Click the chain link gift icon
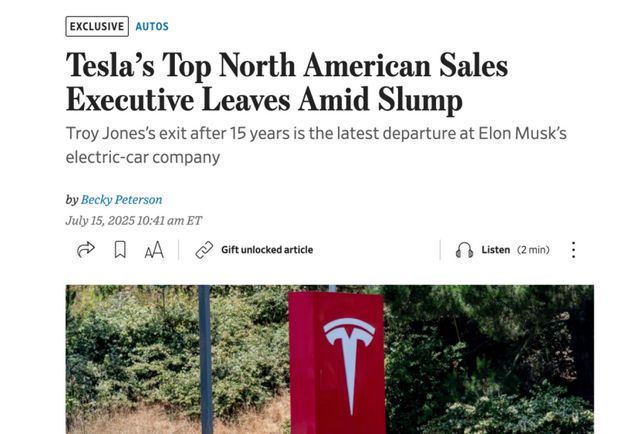640x434 pixels. [204, 250]
